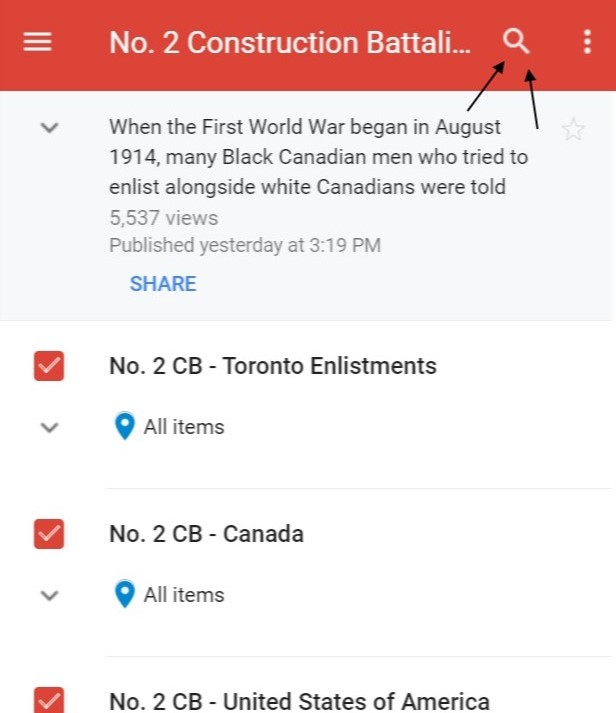Click the search magnifier icon

click(x=516, y=41)
